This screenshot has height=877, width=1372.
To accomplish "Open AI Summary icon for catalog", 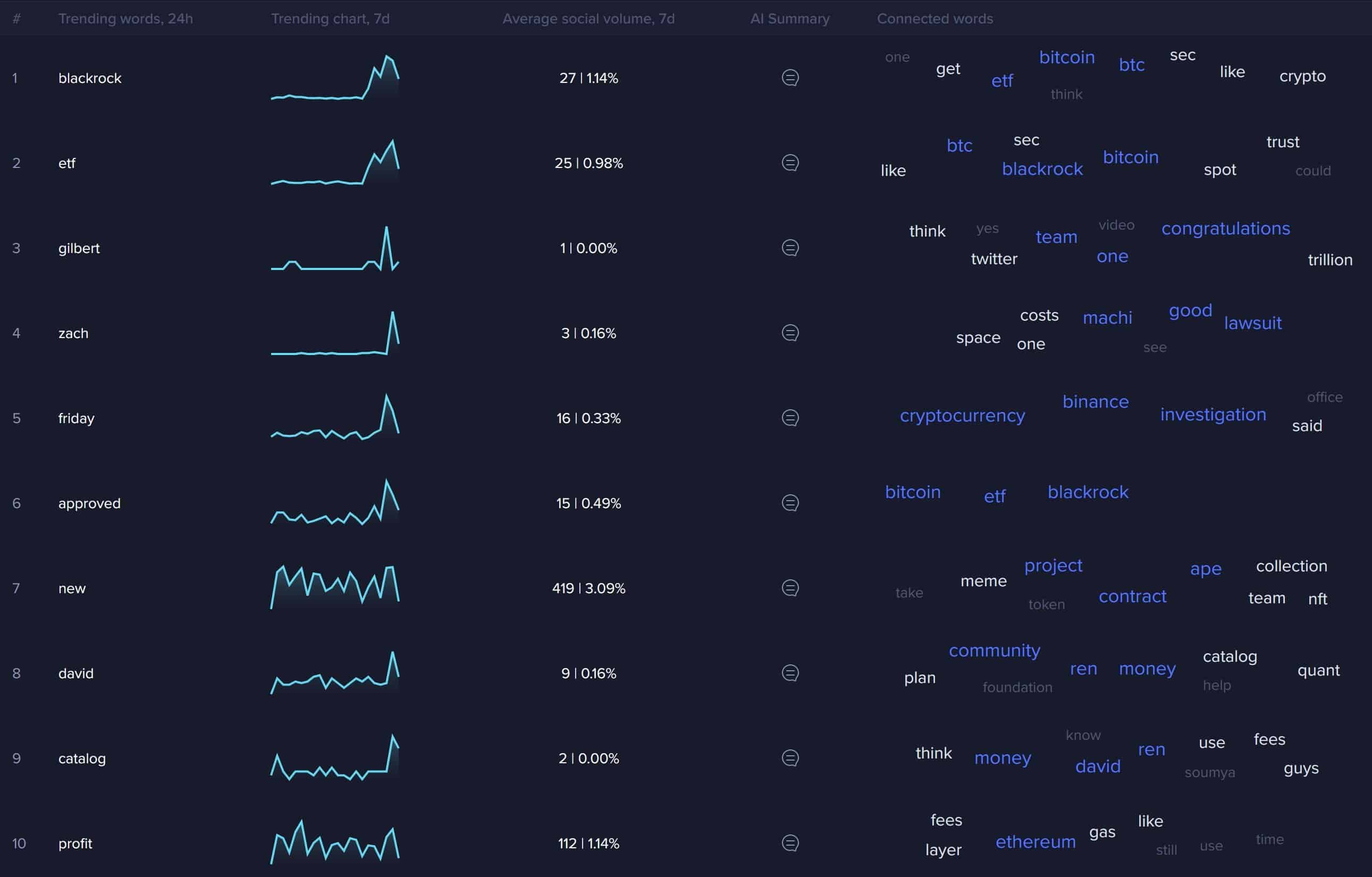I will [790, 758].
